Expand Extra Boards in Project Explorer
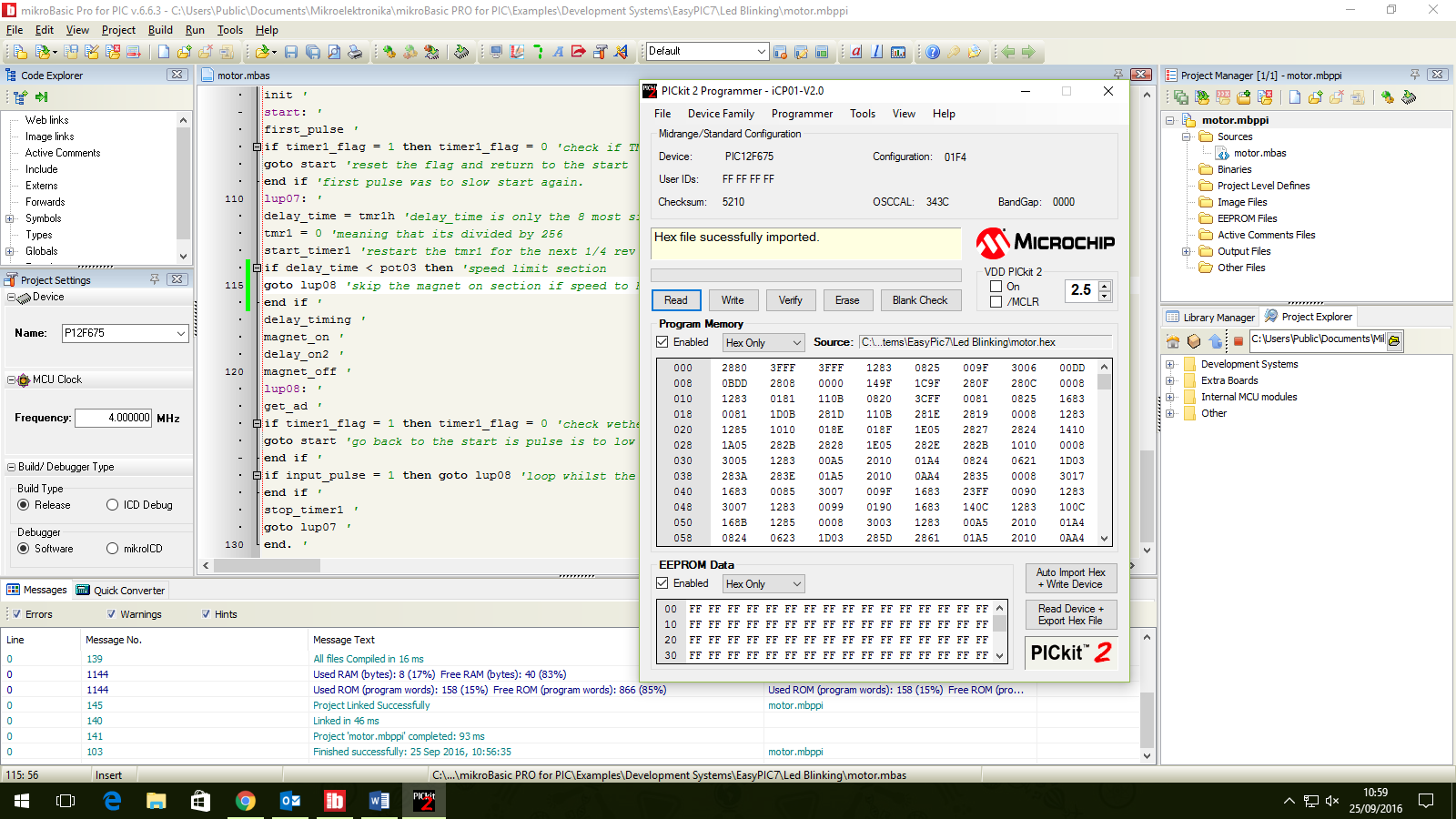This screenshot has height=819, width=1456. pos(1170,380)
